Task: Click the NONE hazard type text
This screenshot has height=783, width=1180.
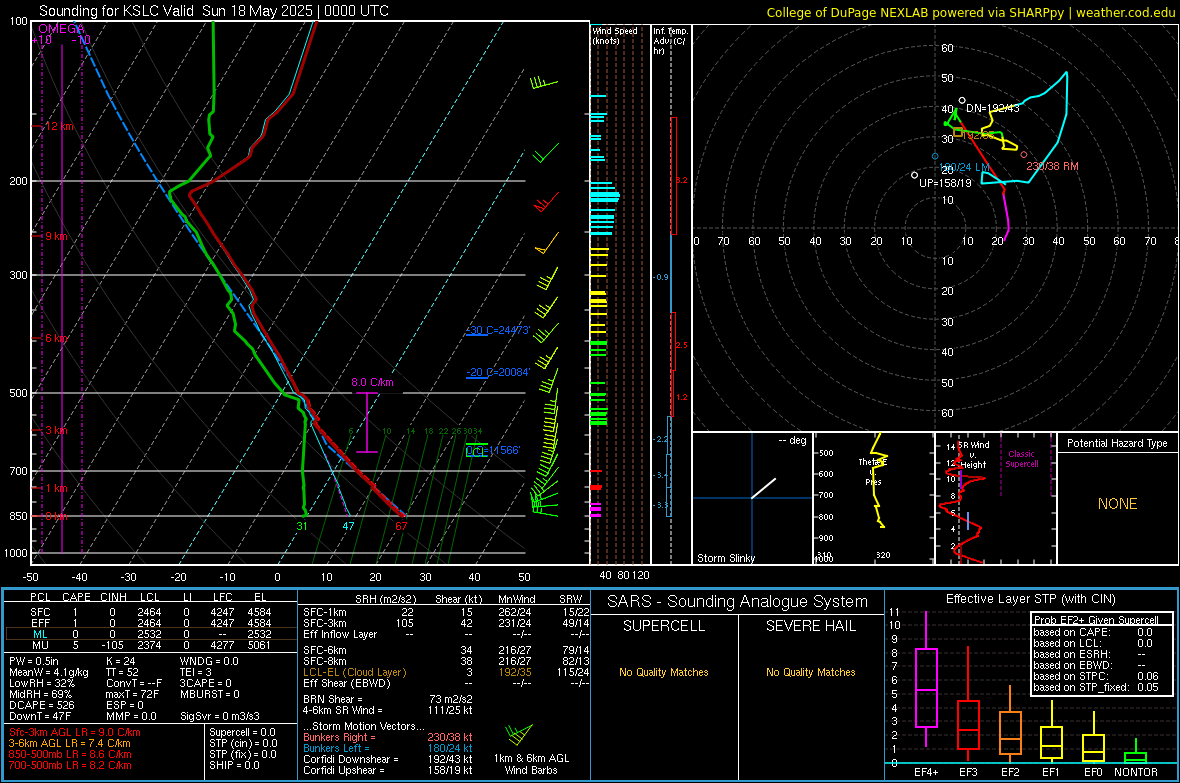Action: click(x=1117, y=504)
